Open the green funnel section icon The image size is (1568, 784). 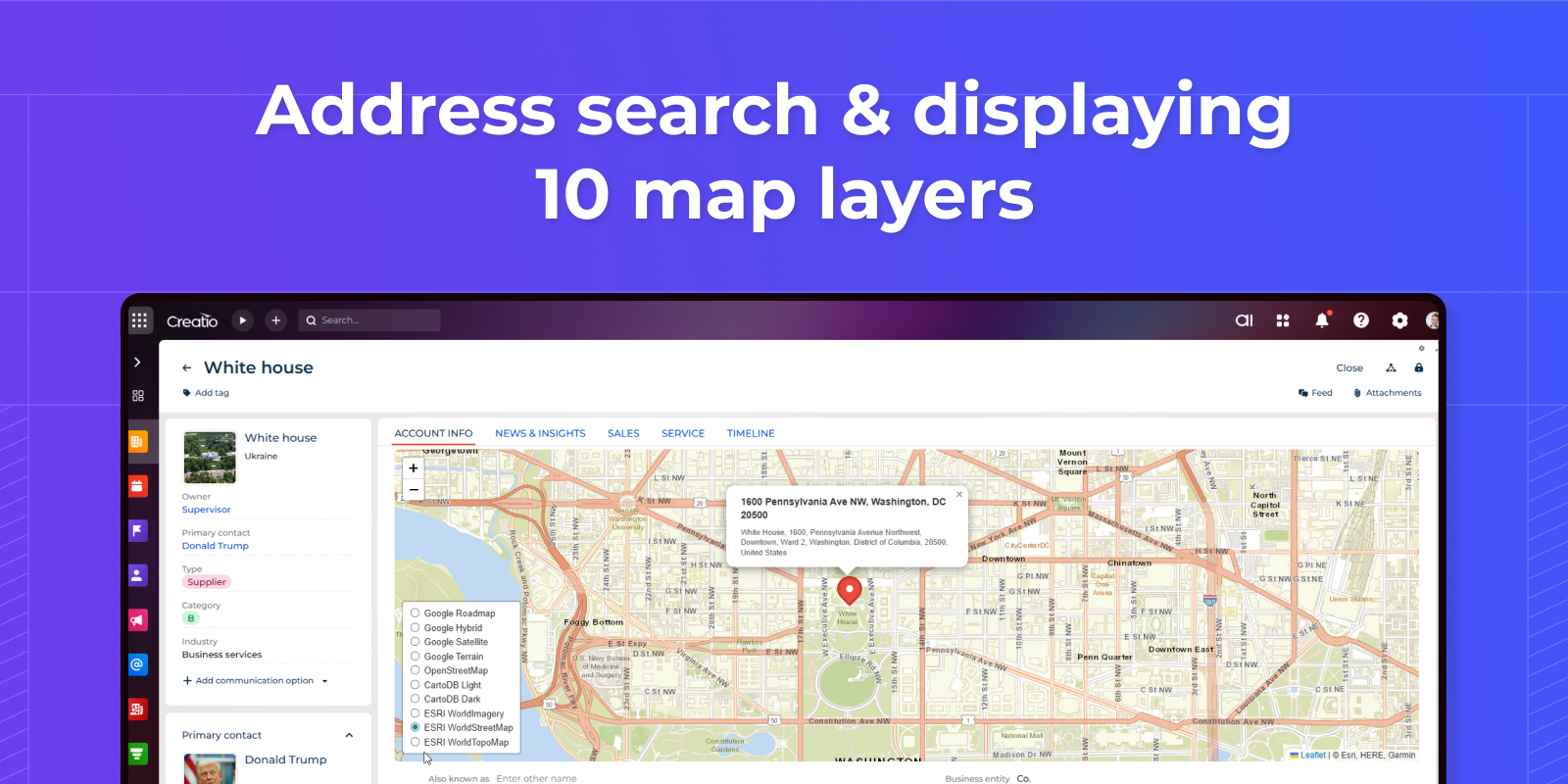137,754
